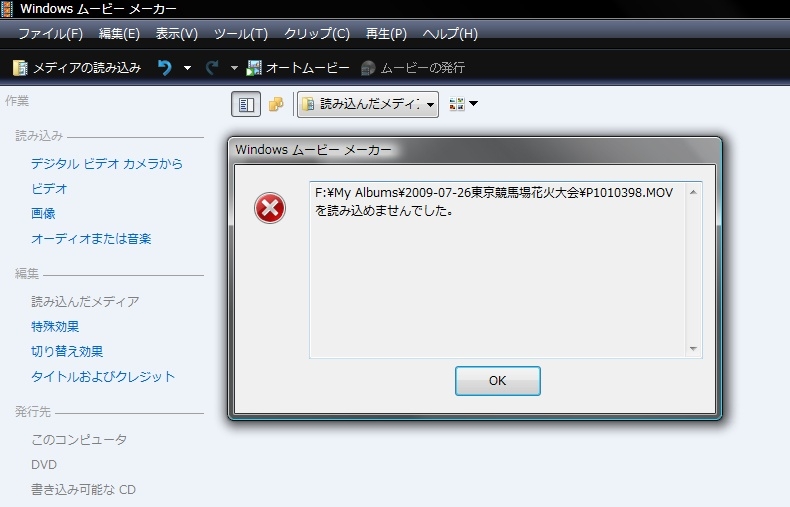Click the オーディオまたは音楽 link
Screen dimensions: 790x507
pyautogui.click(x=91, y=239)
